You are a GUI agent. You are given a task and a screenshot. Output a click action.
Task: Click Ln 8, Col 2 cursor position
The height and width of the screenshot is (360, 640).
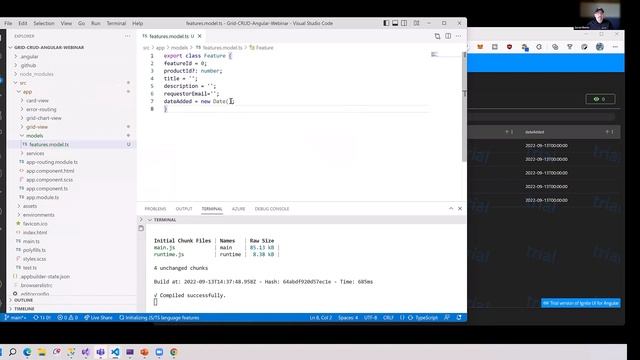coord(320,318)
